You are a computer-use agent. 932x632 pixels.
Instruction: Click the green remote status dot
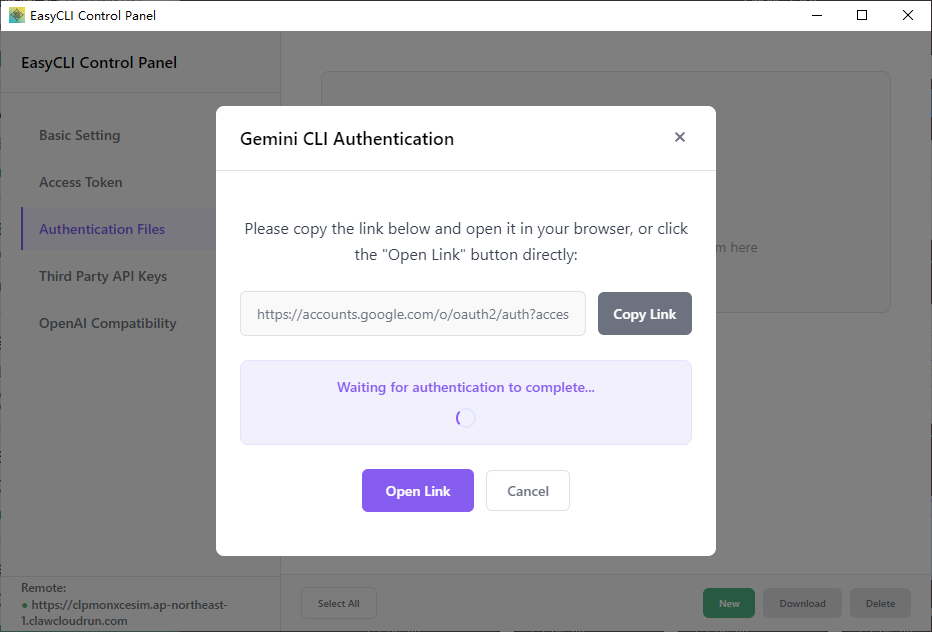coord(25,606)
